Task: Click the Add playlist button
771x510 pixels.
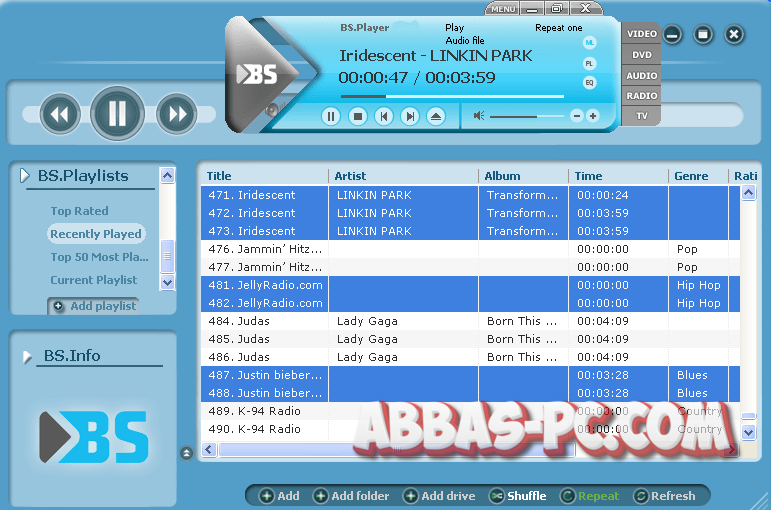Action: click(94, 306)
